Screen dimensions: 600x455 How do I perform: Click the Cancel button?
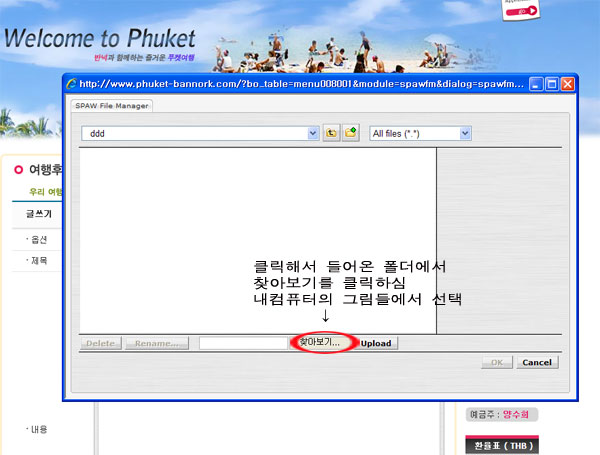point(537,362)
